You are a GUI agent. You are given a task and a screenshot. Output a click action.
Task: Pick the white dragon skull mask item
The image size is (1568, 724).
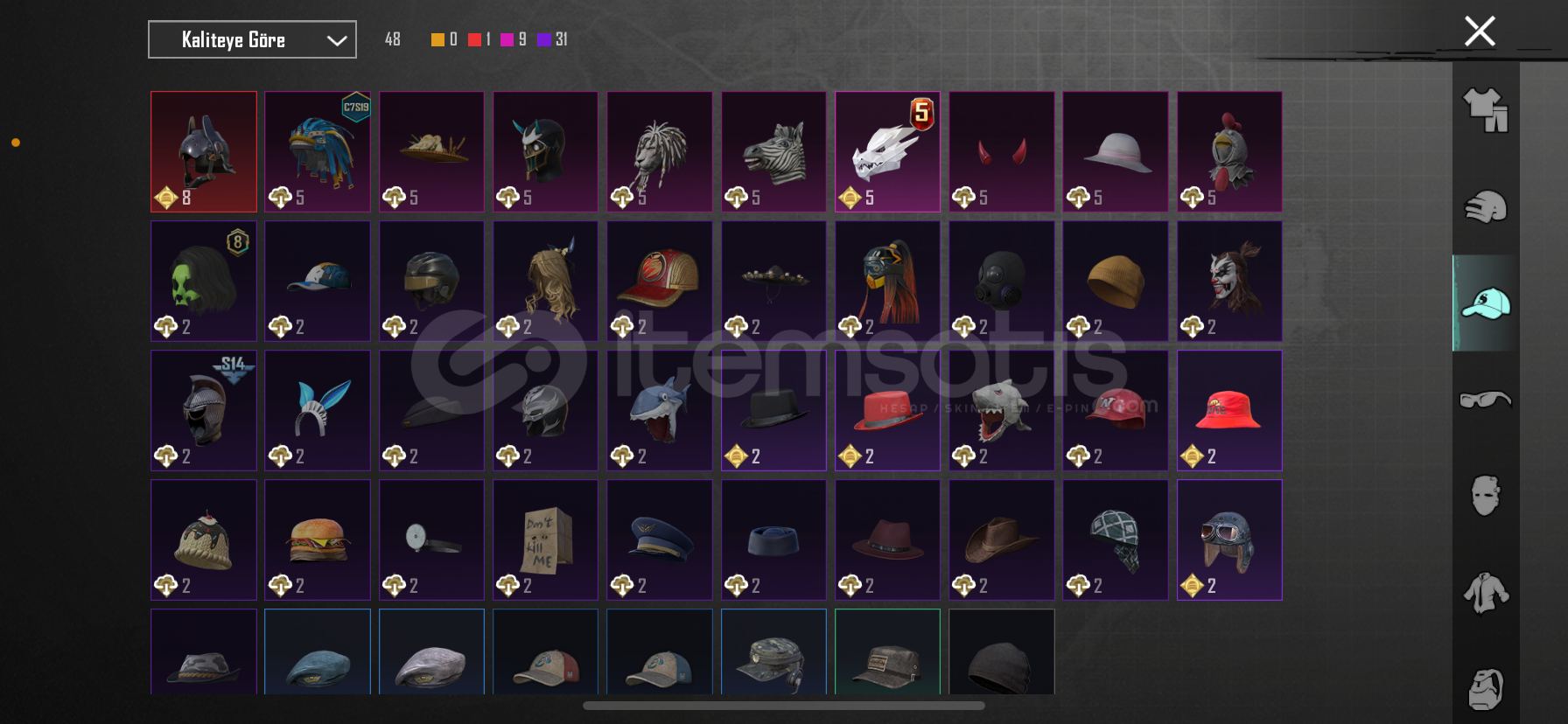tap(887, 151)
